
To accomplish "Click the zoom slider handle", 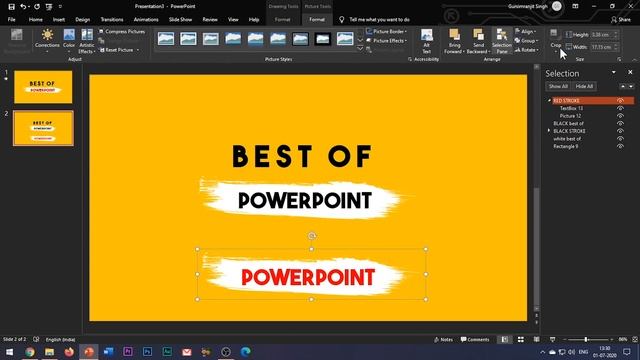I will pyautogui.click(x=586, y=340).
